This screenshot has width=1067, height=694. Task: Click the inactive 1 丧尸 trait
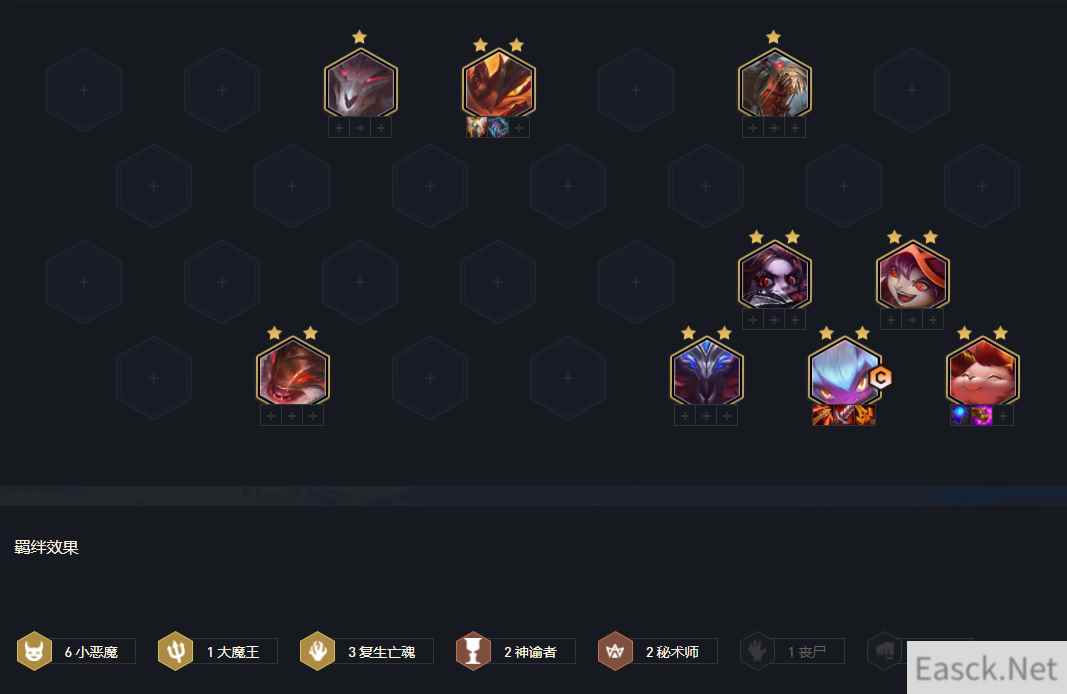(x=793, y=651)
